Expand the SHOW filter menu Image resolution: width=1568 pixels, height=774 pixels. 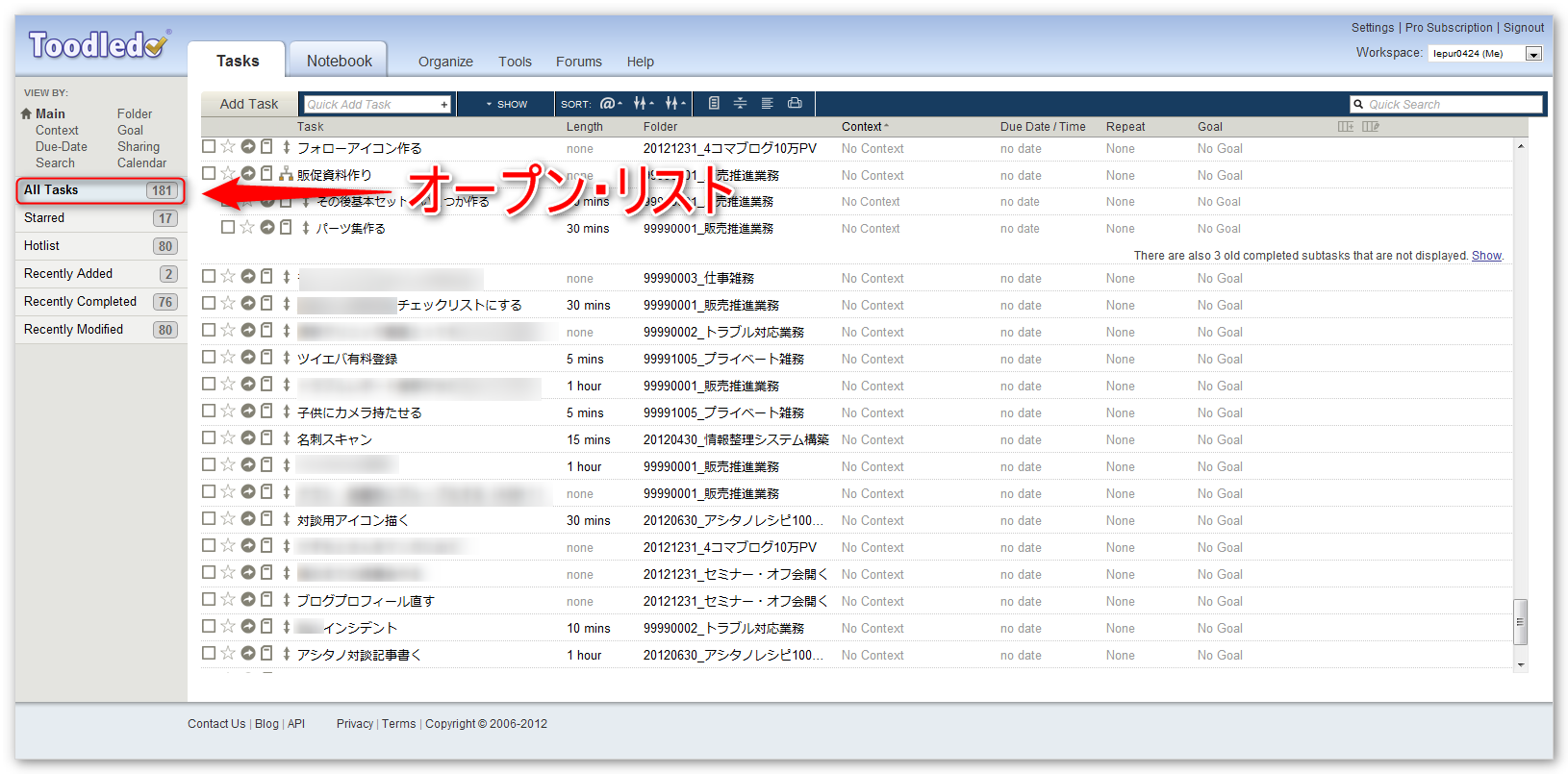(x=506, y=104)
